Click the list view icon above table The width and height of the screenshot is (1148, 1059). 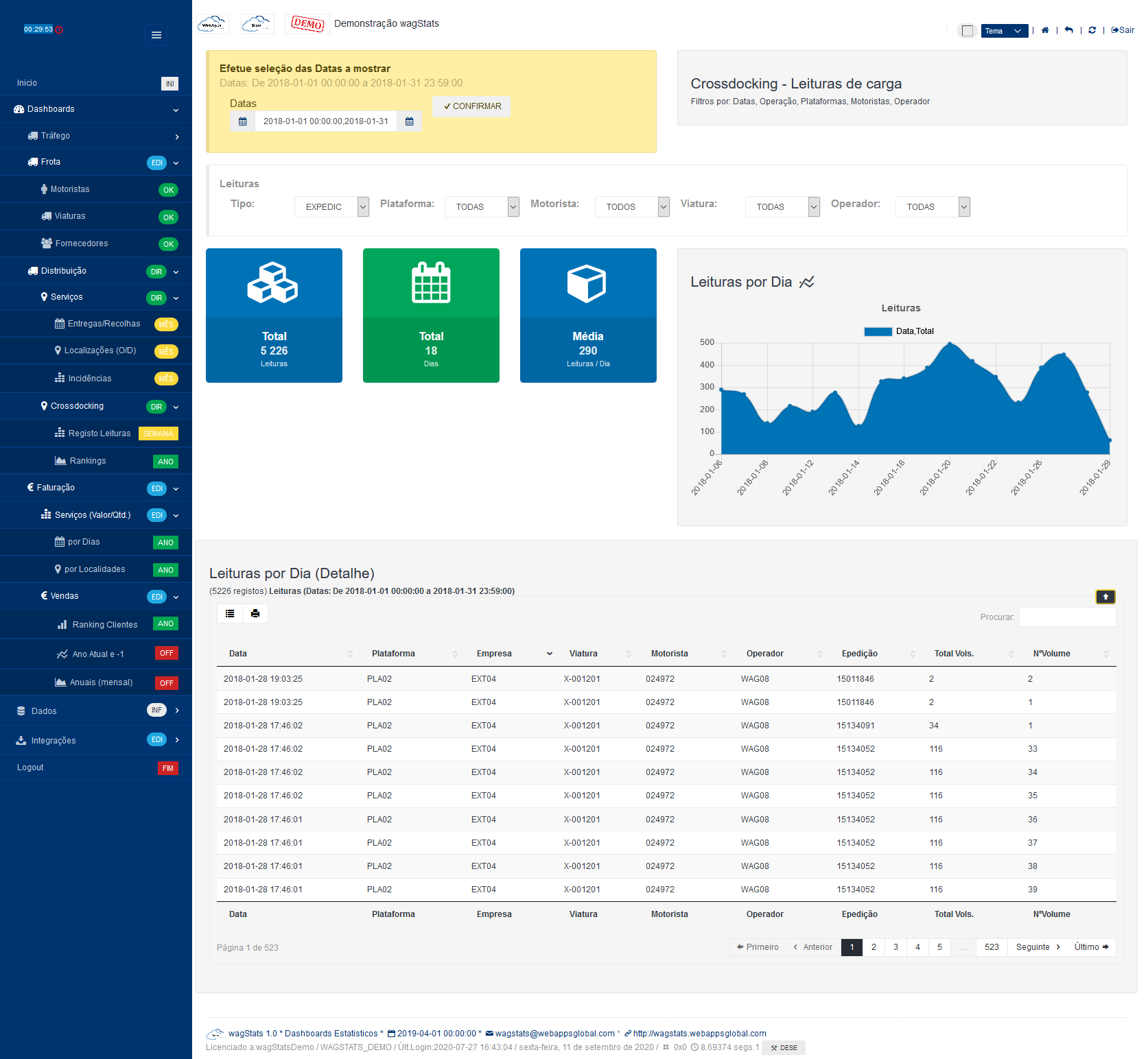(230, 613)
